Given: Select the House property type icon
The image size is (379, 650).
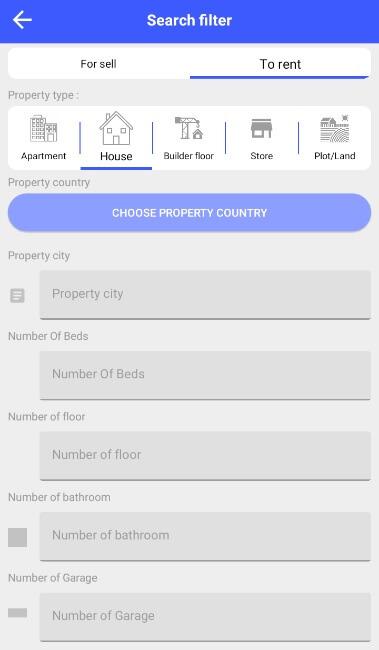Looking at the screenshot, I should point(116,128).
